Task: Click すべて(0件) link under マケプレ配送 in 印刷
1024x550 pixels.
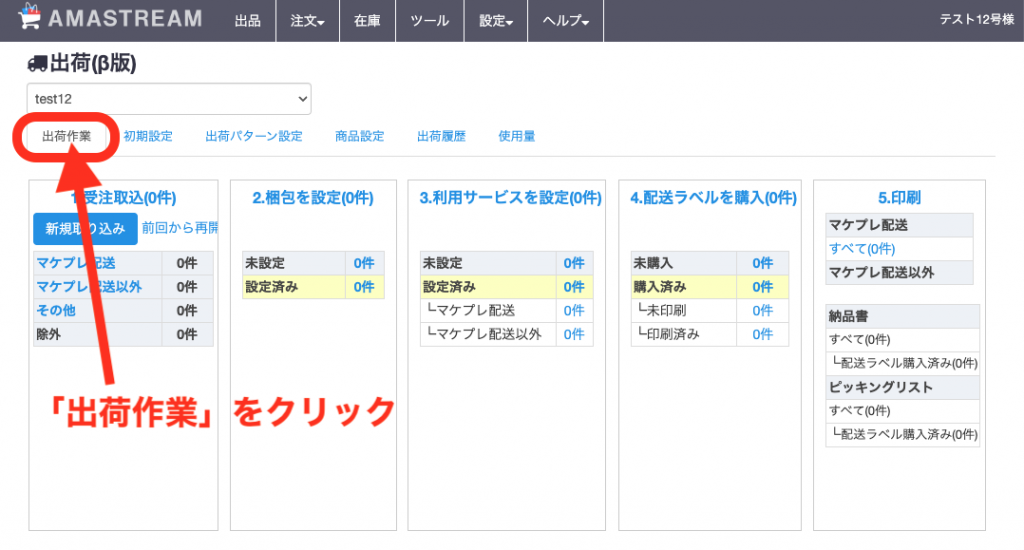Action: [x=862, y=249]
